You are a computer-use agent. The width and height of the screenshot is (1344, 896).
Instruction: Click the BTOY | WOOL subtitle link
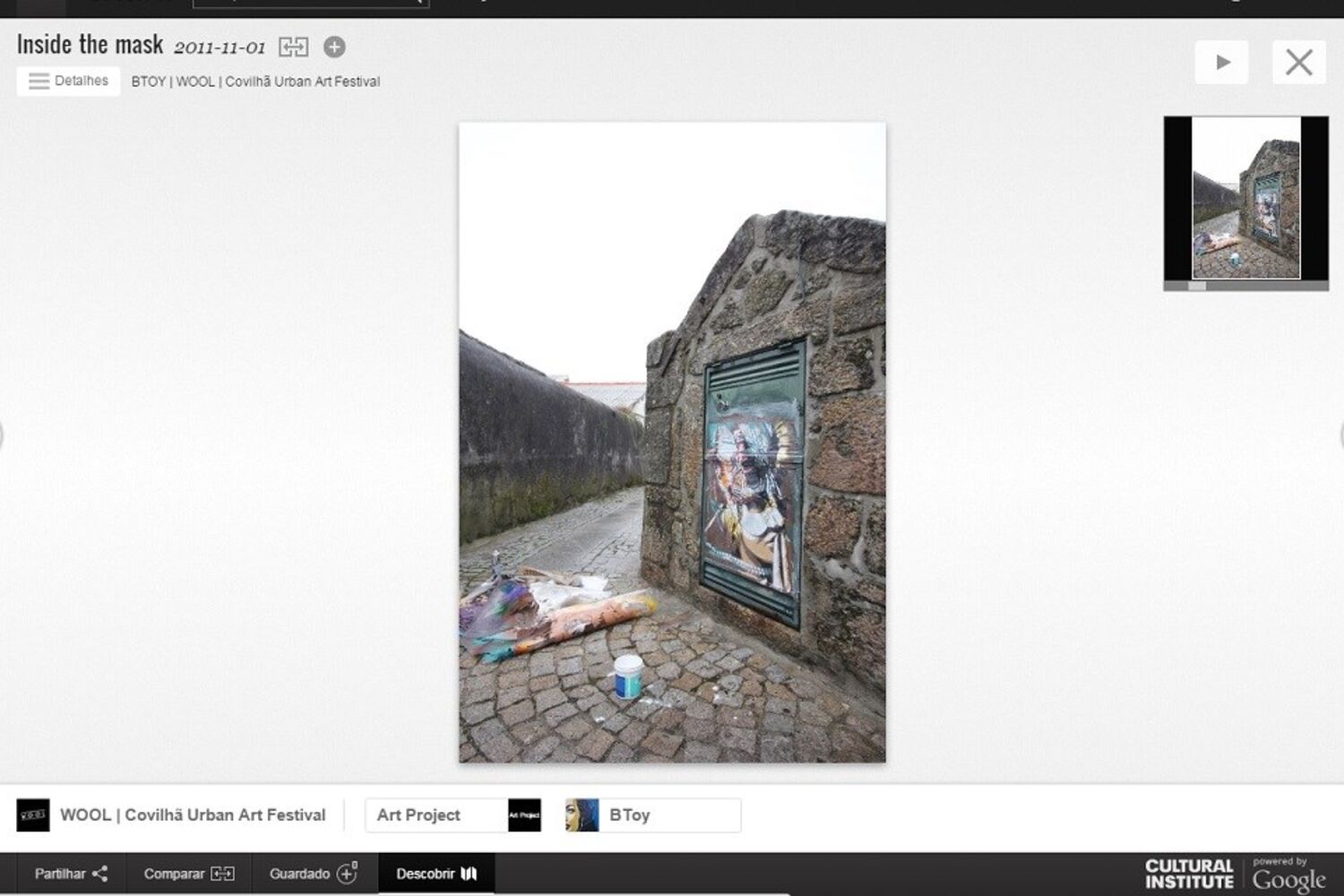255,82
